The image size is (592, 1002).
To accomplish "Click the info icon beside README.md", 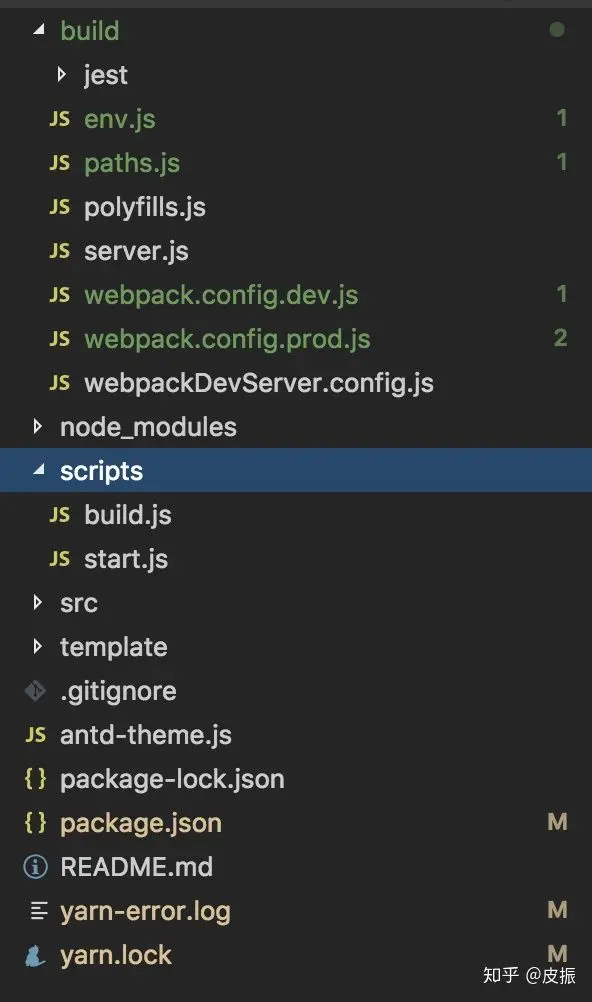I will 35,867.
